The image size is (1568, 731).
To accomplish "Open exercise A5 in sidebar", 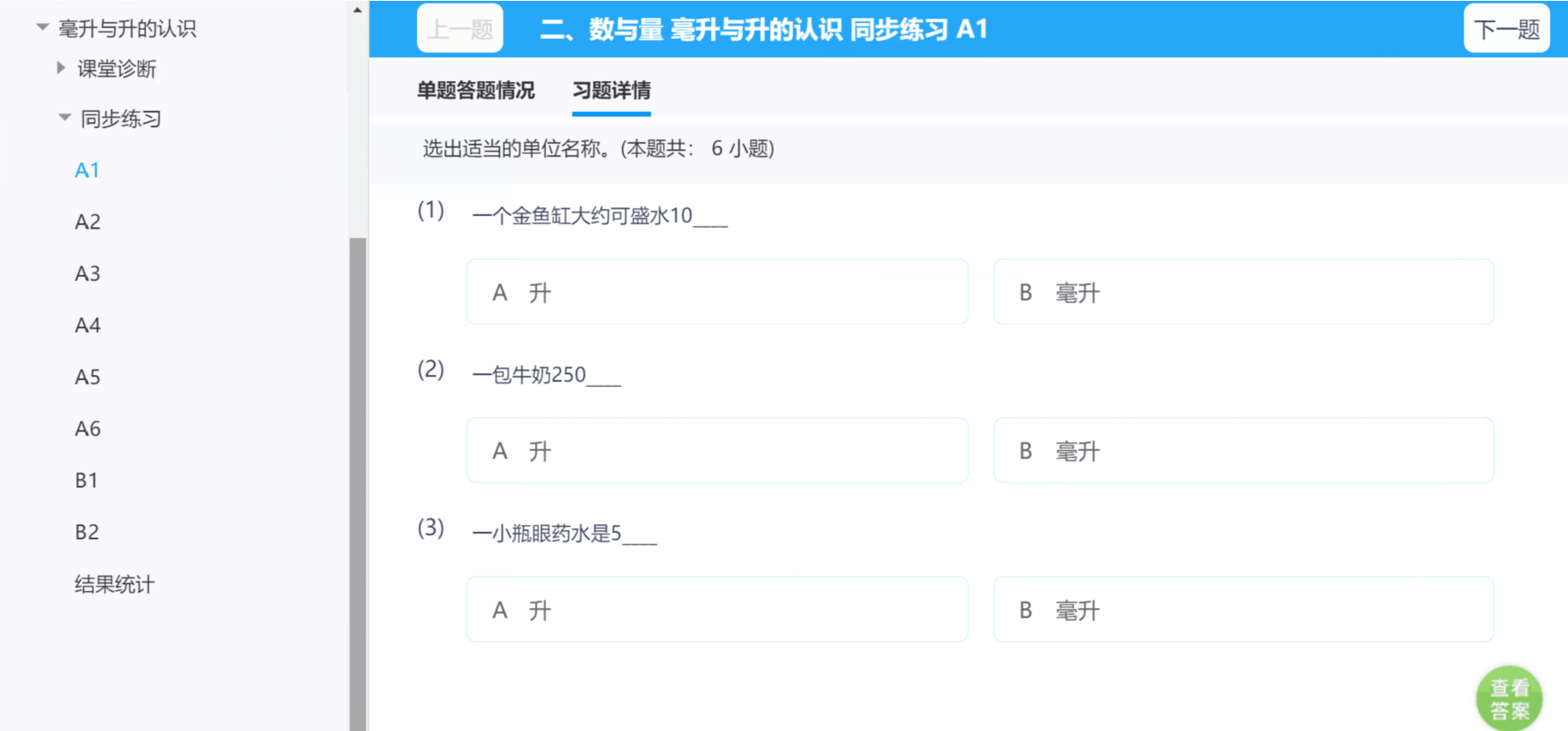I will (x=87, y=377).
